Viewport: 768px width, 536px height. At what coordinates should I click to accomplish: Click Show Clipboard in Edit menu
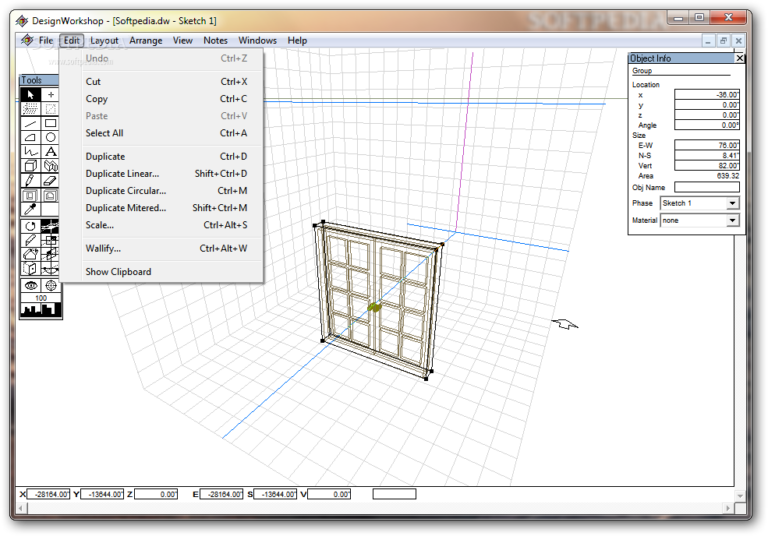[x=118, y=272]
